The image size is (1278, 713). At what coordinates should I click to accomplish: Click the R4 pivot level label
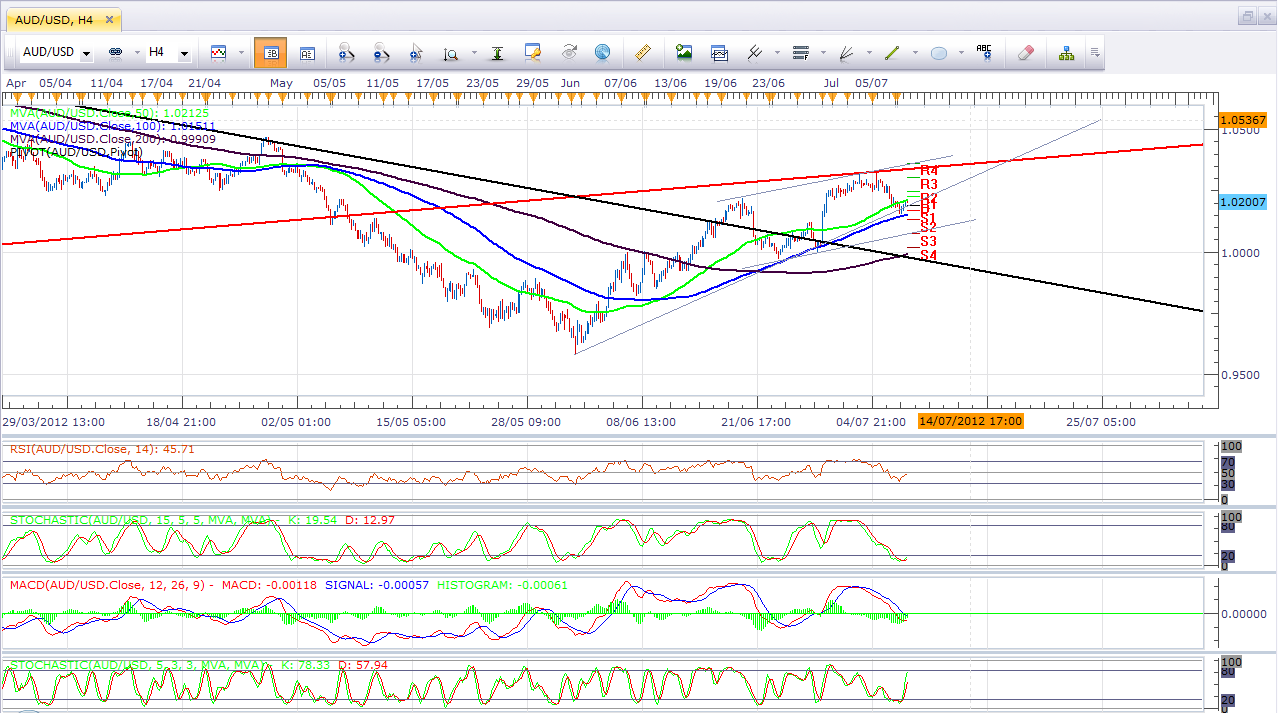coord(929,171)
